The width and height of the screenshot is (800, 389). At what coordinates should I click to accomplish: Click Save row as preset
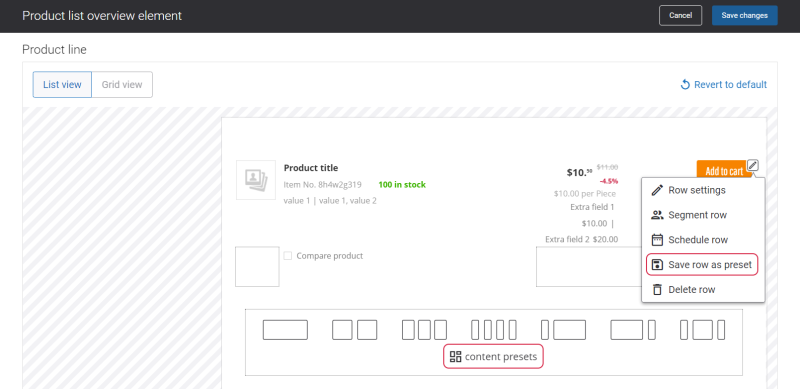pyautogui.click(x=702, y=264)
